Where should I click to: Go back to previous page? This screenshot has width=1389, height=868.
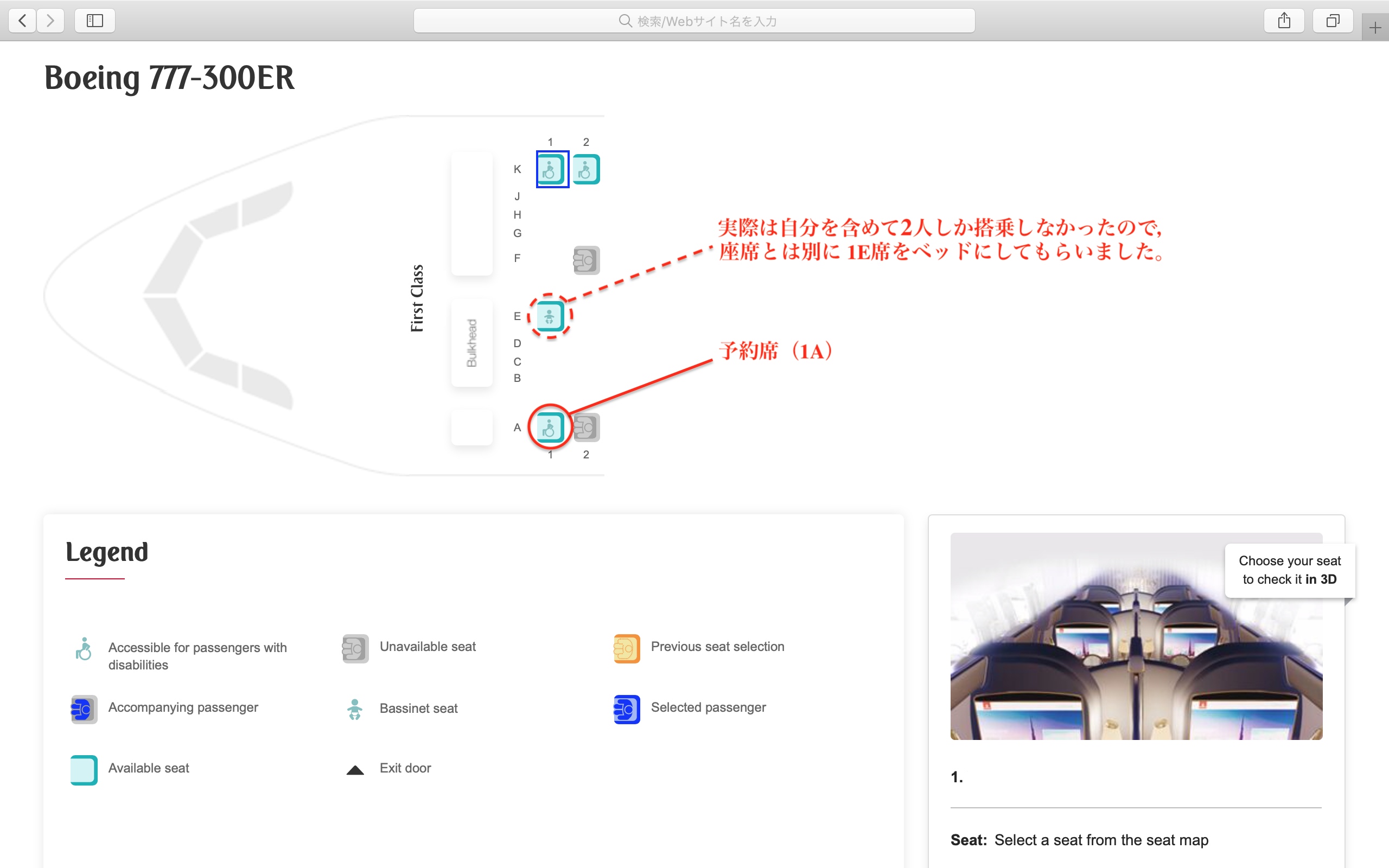pos(23,21)
